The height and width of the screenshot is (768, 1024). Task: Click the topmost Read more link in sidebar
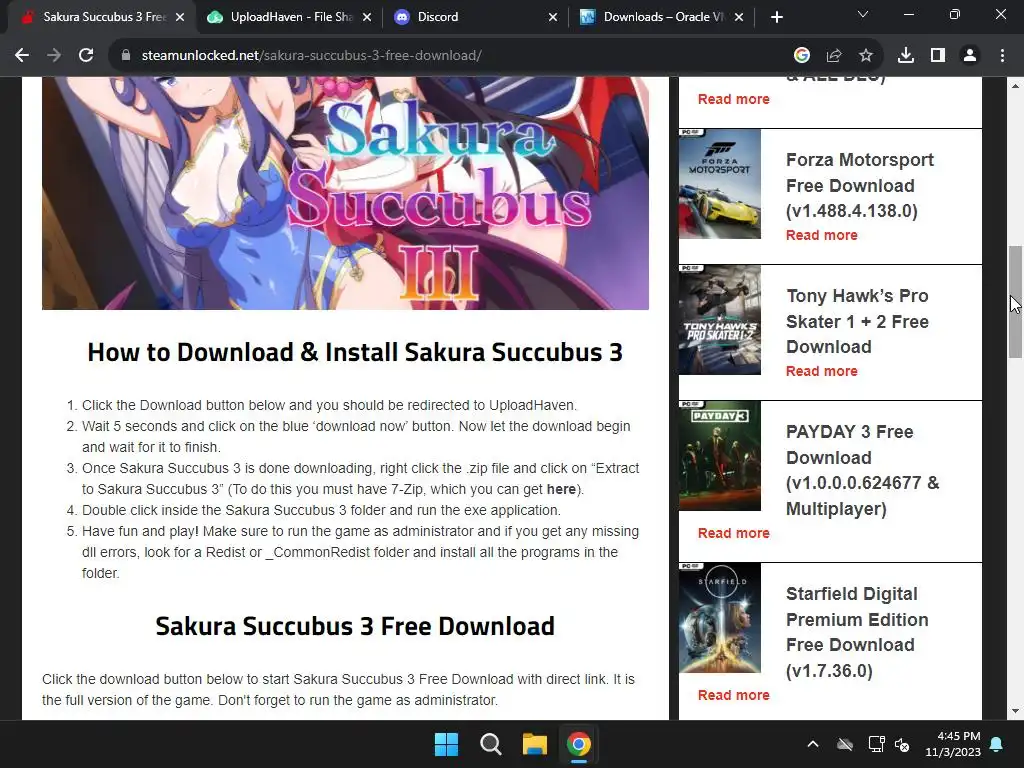(x=733, y=99)
